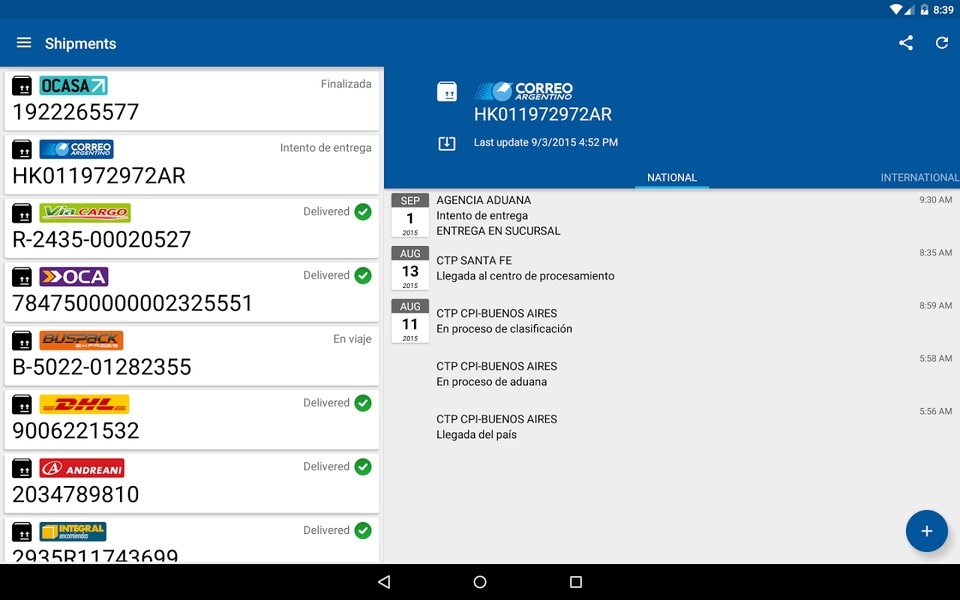Open shipment 1922265577
The width and height of the screenshot is (960, 600).
point(192,100)
